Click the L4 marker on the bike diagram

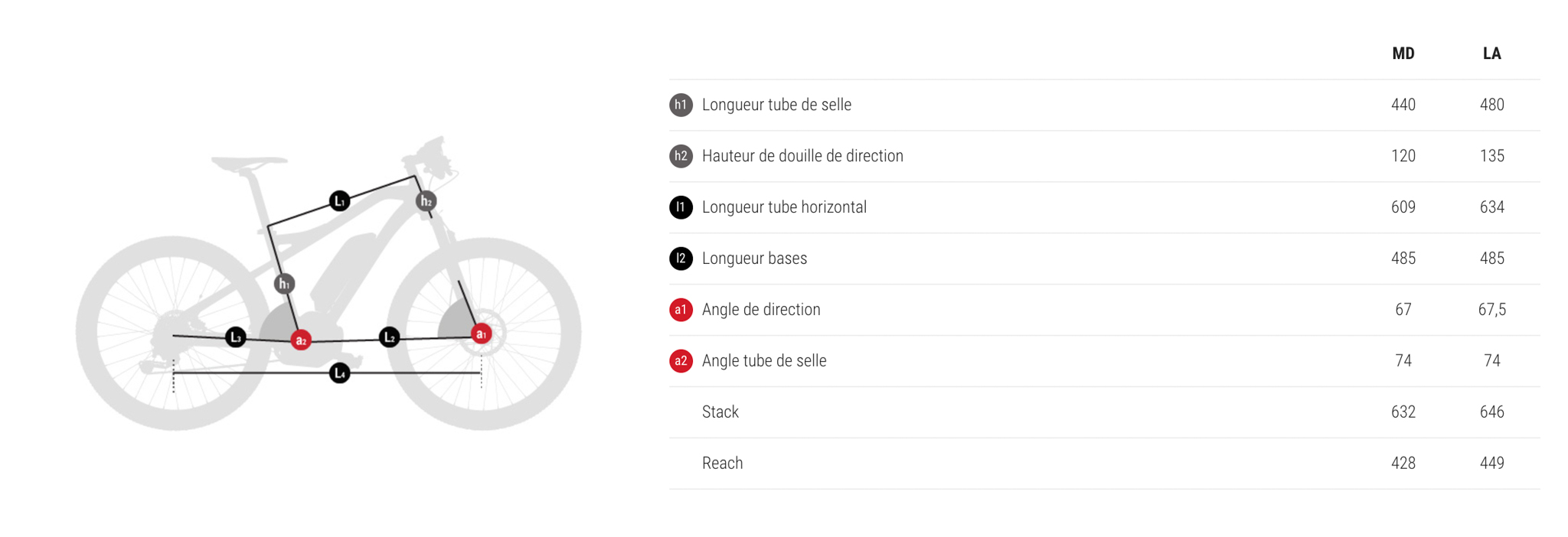tap(339, 373)
